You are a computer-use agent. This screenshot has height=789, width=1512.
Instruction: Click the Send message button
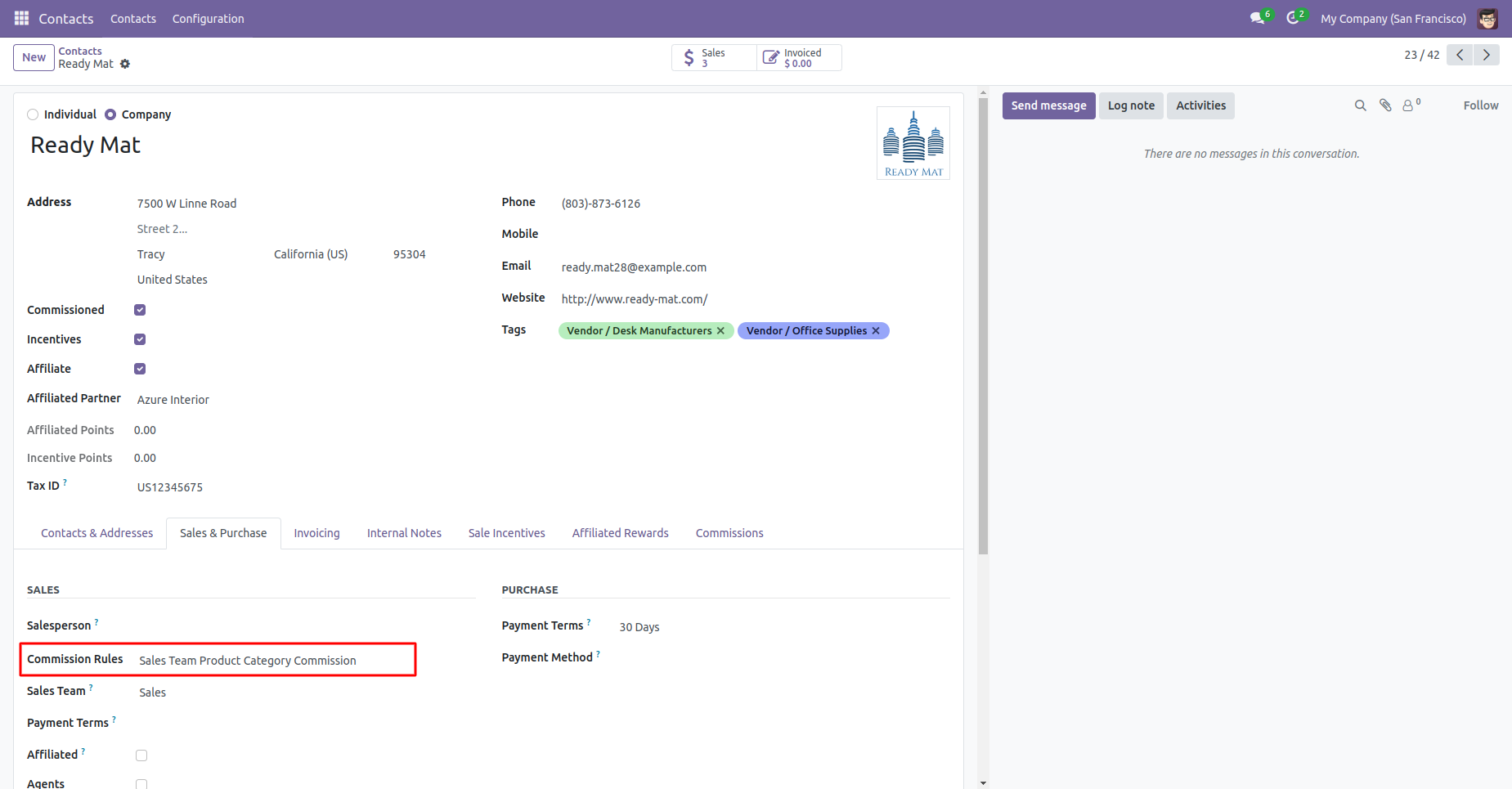(x=1048, y=105)
